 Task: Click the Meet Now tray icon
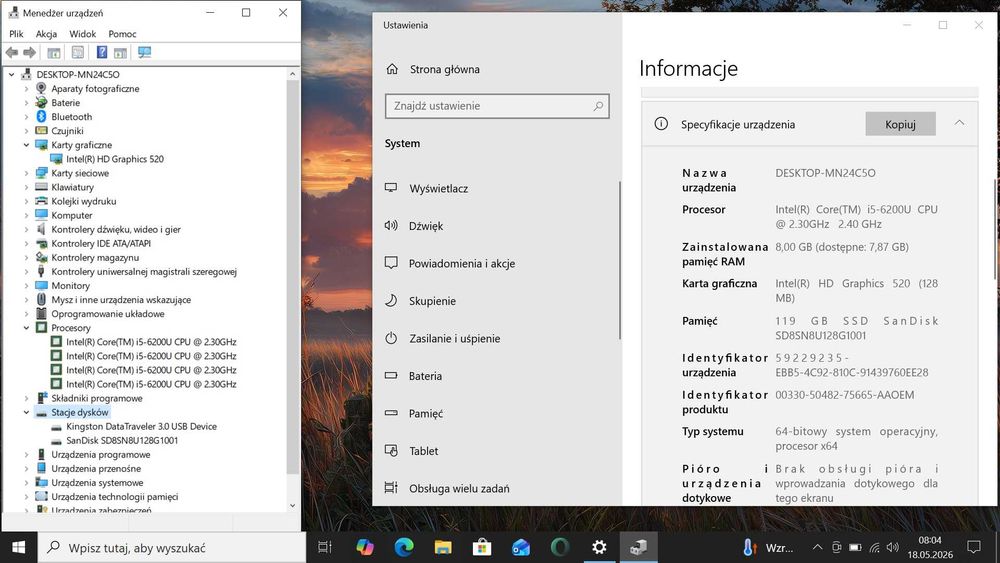(837, 548)
